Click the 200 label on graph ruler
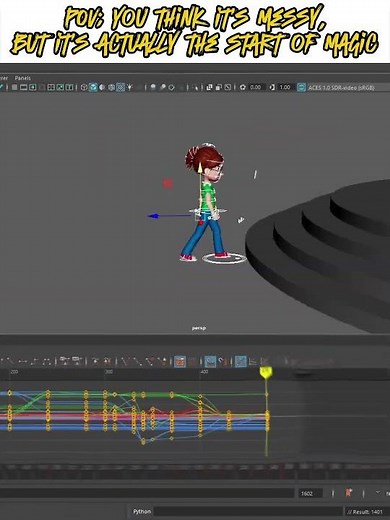Image resolution: width=390 pixels, height=520 pixels. click(x=14, y=372)
